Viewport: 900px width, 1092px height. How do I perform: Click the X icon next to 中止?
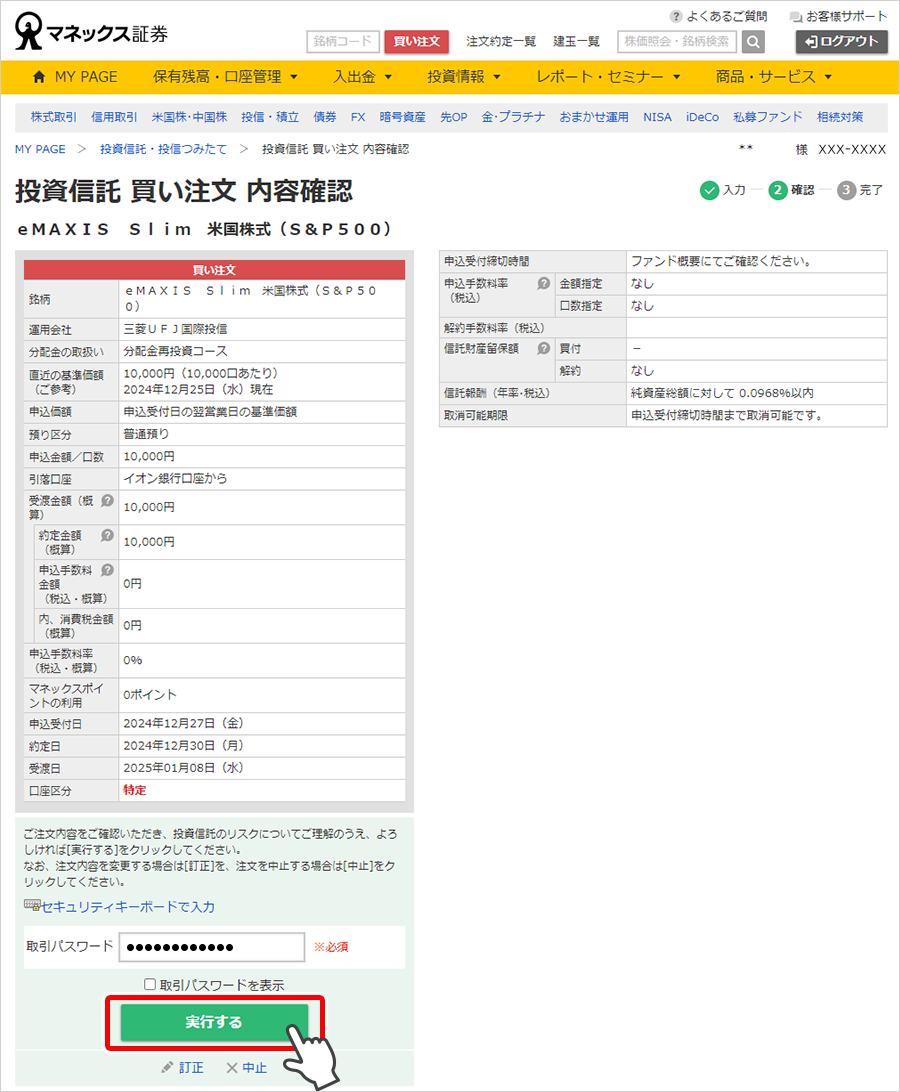pyautogui.click(x=232, y=1068)
